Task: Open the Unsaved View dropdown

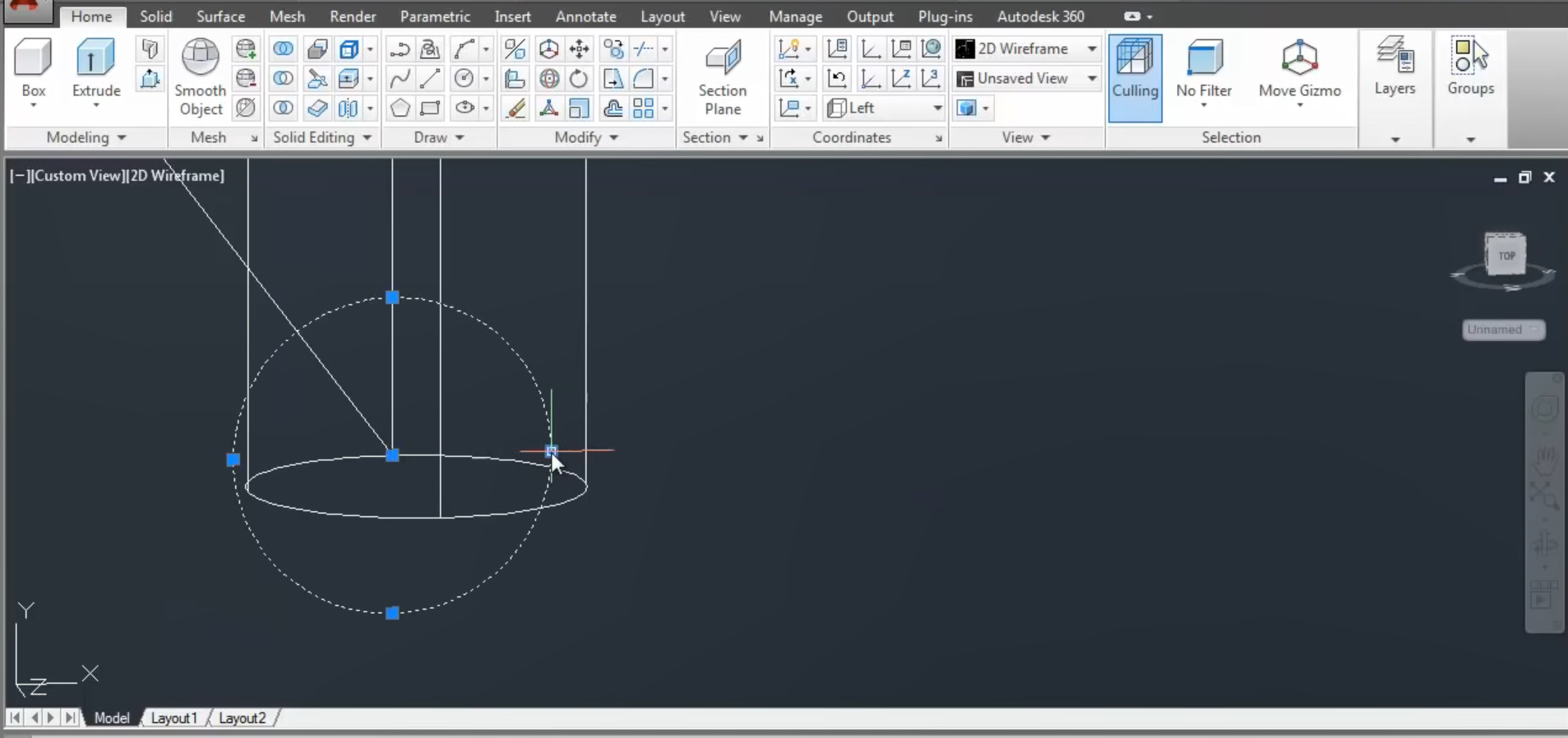Action: (x=1026, y=78)
